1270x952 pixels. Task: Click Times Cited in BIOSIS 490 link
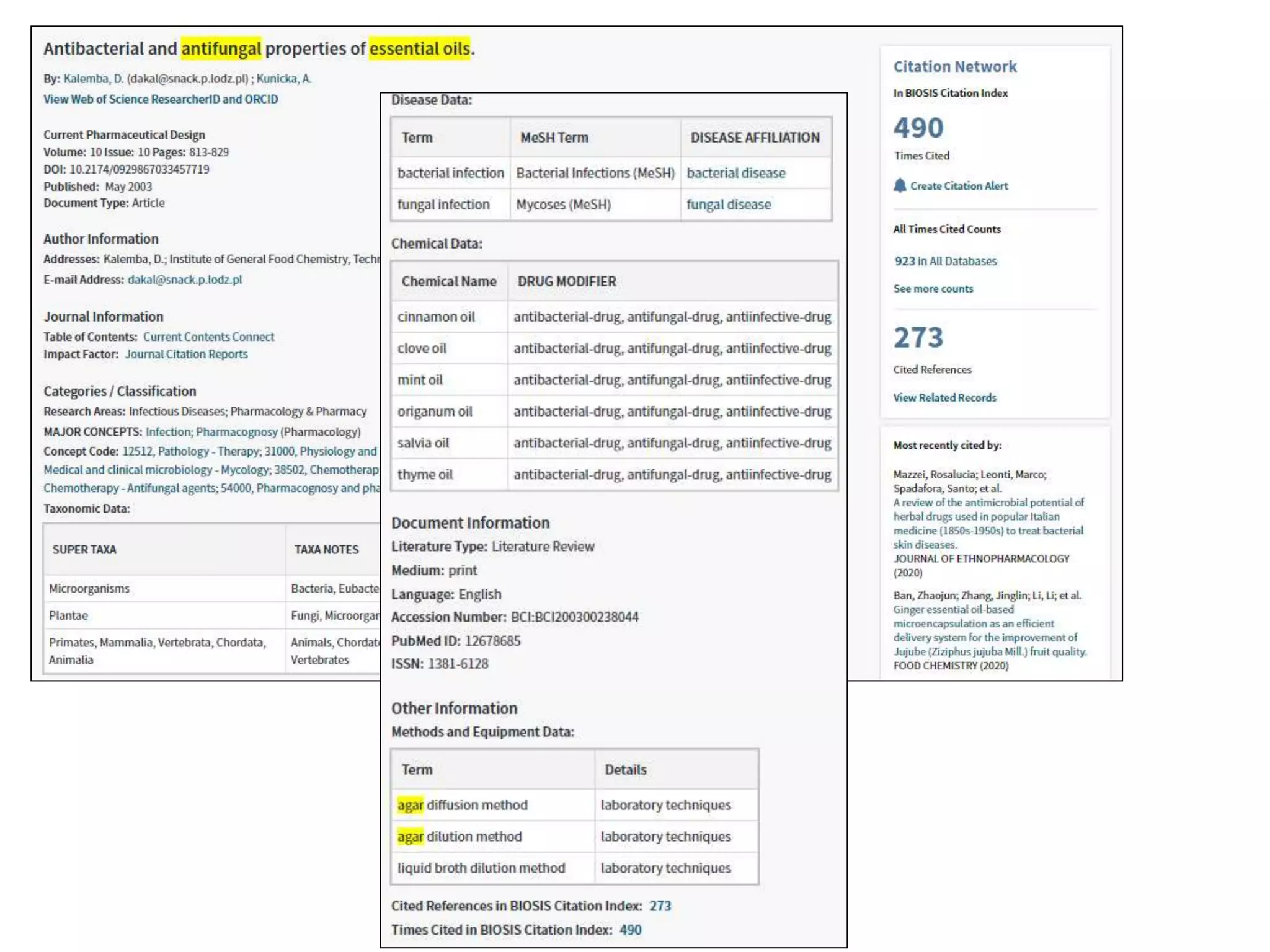click(630, 930)
